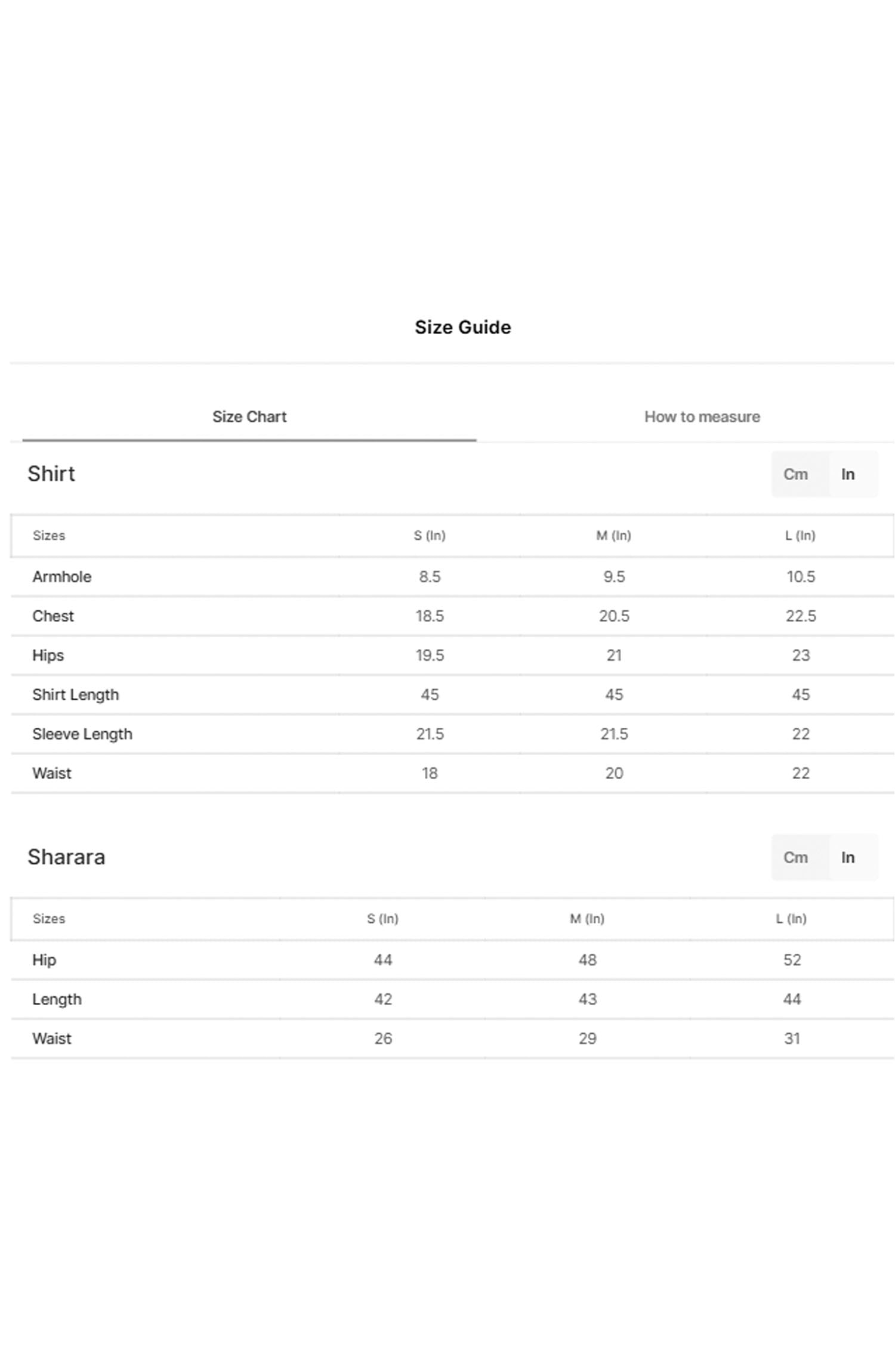Click Sharara table M (In) column header
The image size is (895, 1372).
click(587, 919)
